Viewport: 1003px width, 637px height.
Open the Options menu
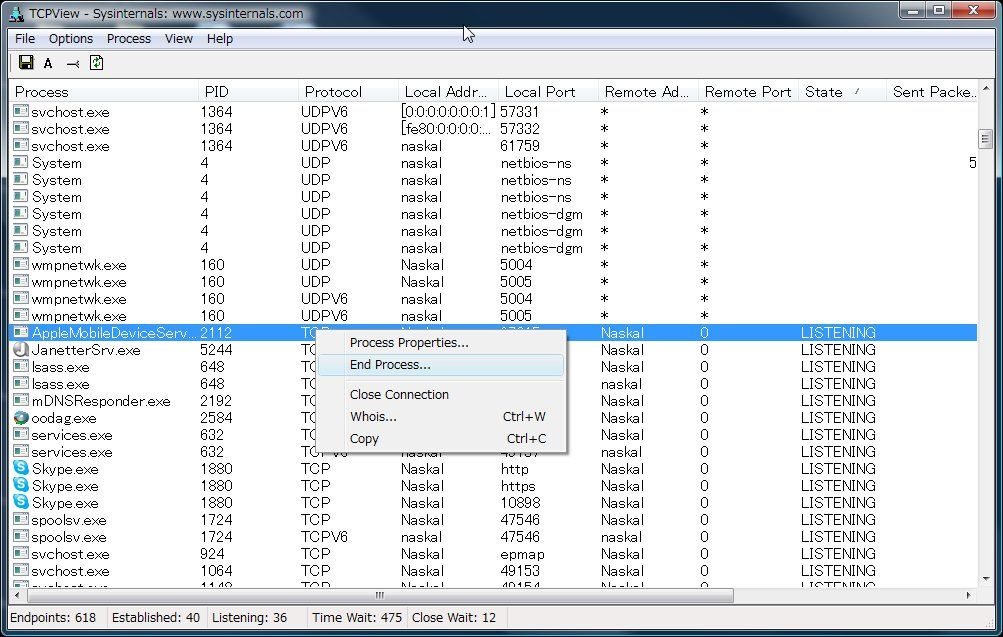pos(71,38)
